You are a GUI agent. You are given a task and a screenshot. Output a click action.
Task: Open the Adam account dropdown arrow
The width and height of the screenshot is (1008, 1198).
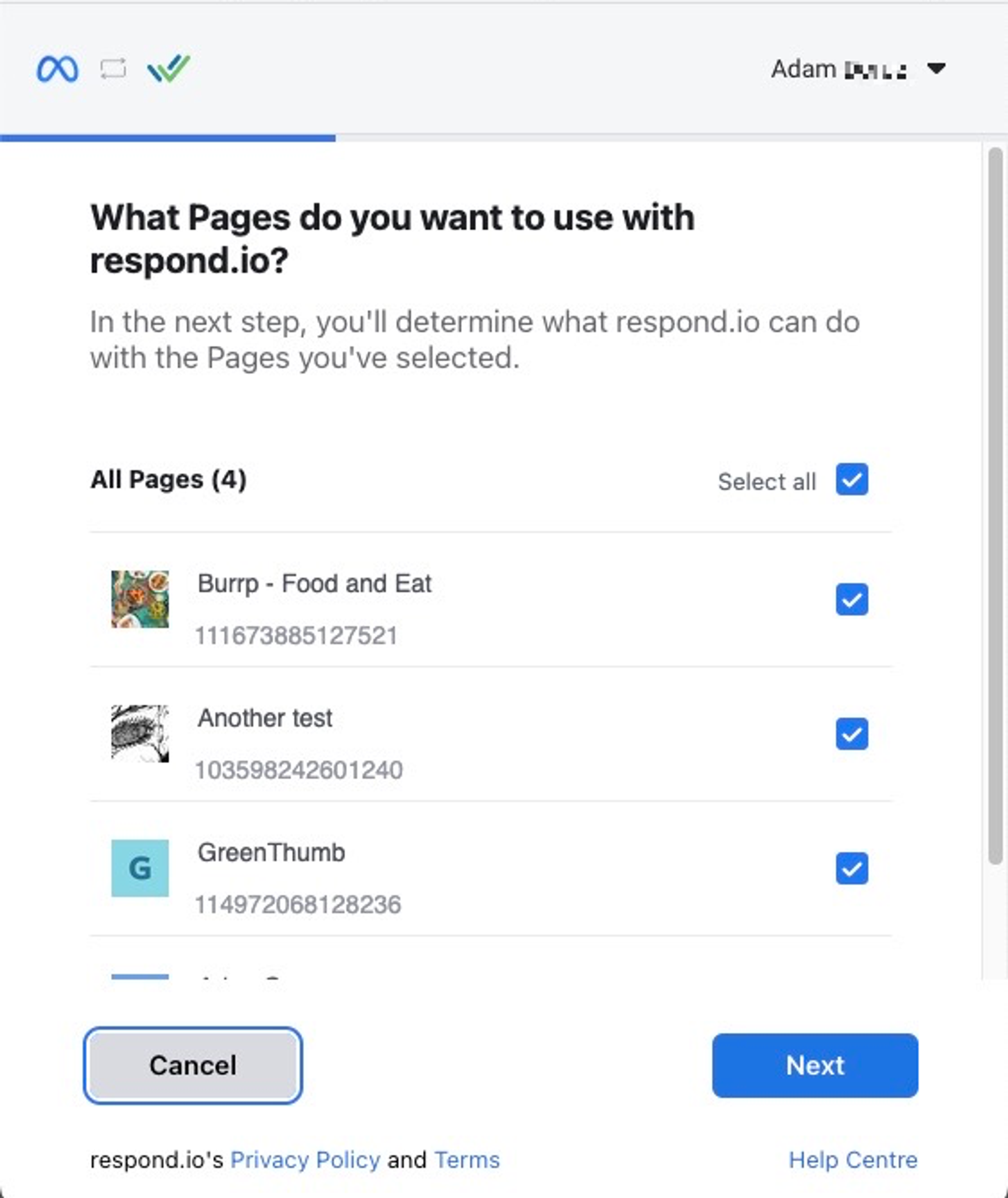936,69
